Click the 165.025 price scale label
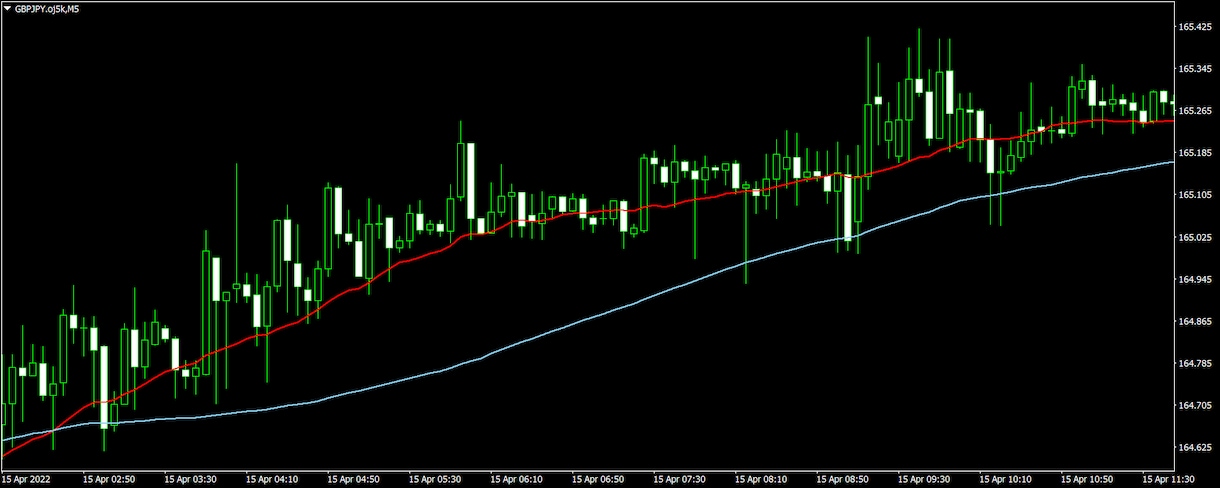Screen dimensions: 1220x488 pos(1195,237)
